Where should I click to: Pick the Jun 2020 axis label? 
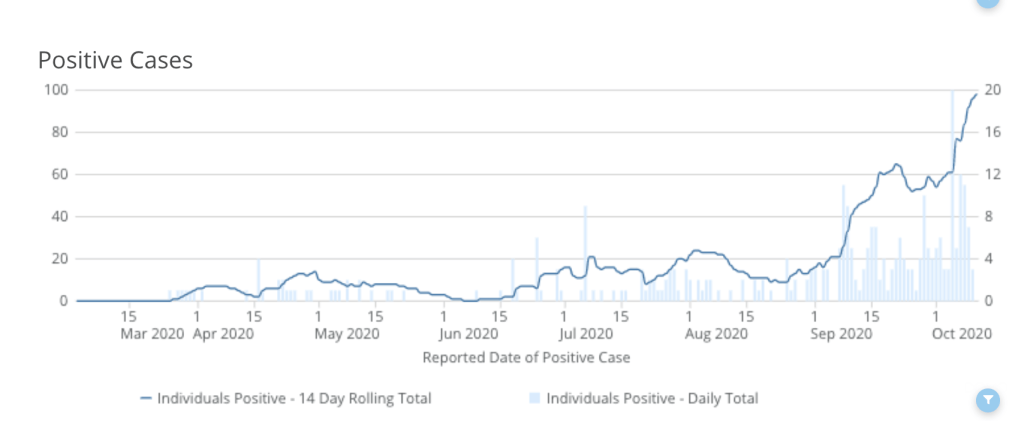468,335
